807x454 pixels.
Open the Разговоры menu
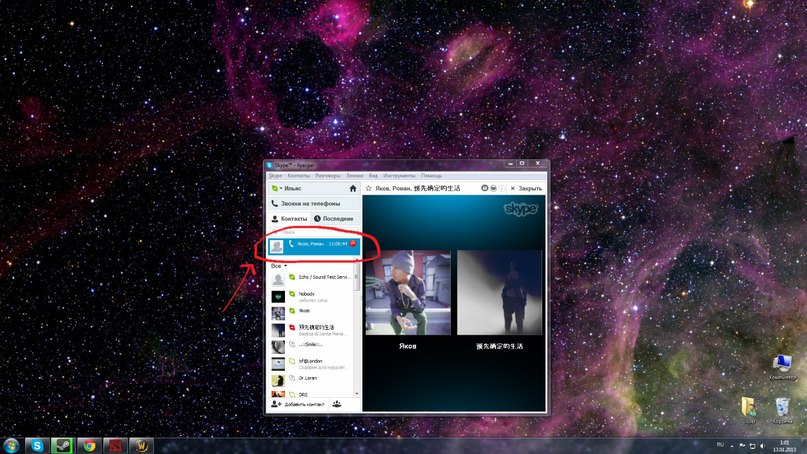(328, 176)
